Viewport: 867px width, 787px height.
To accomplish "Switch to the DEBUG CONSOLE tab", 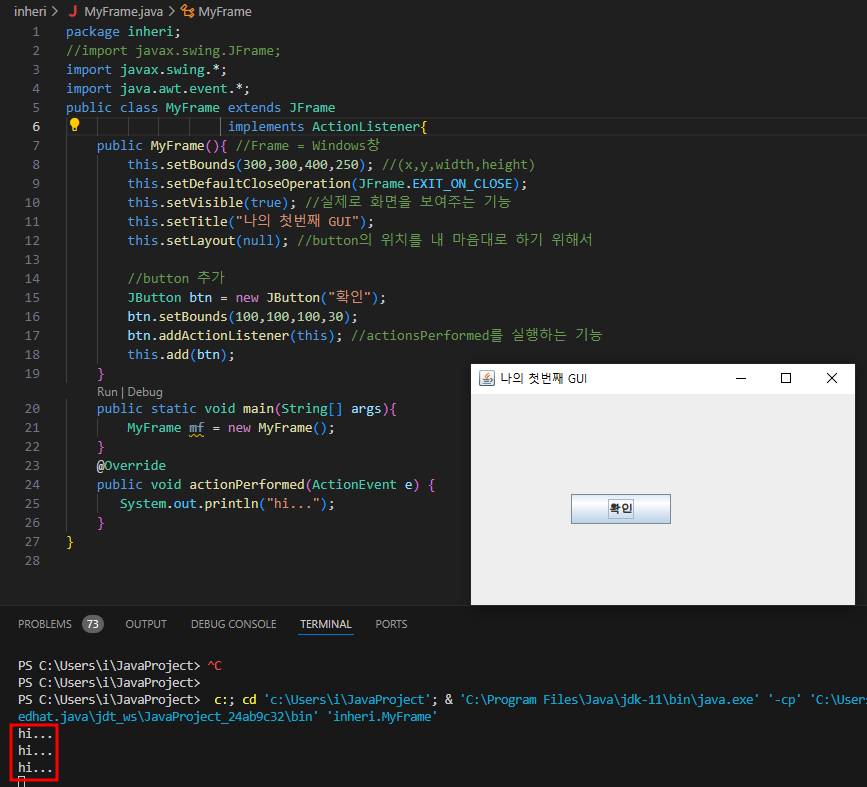I will pos(233,624).
